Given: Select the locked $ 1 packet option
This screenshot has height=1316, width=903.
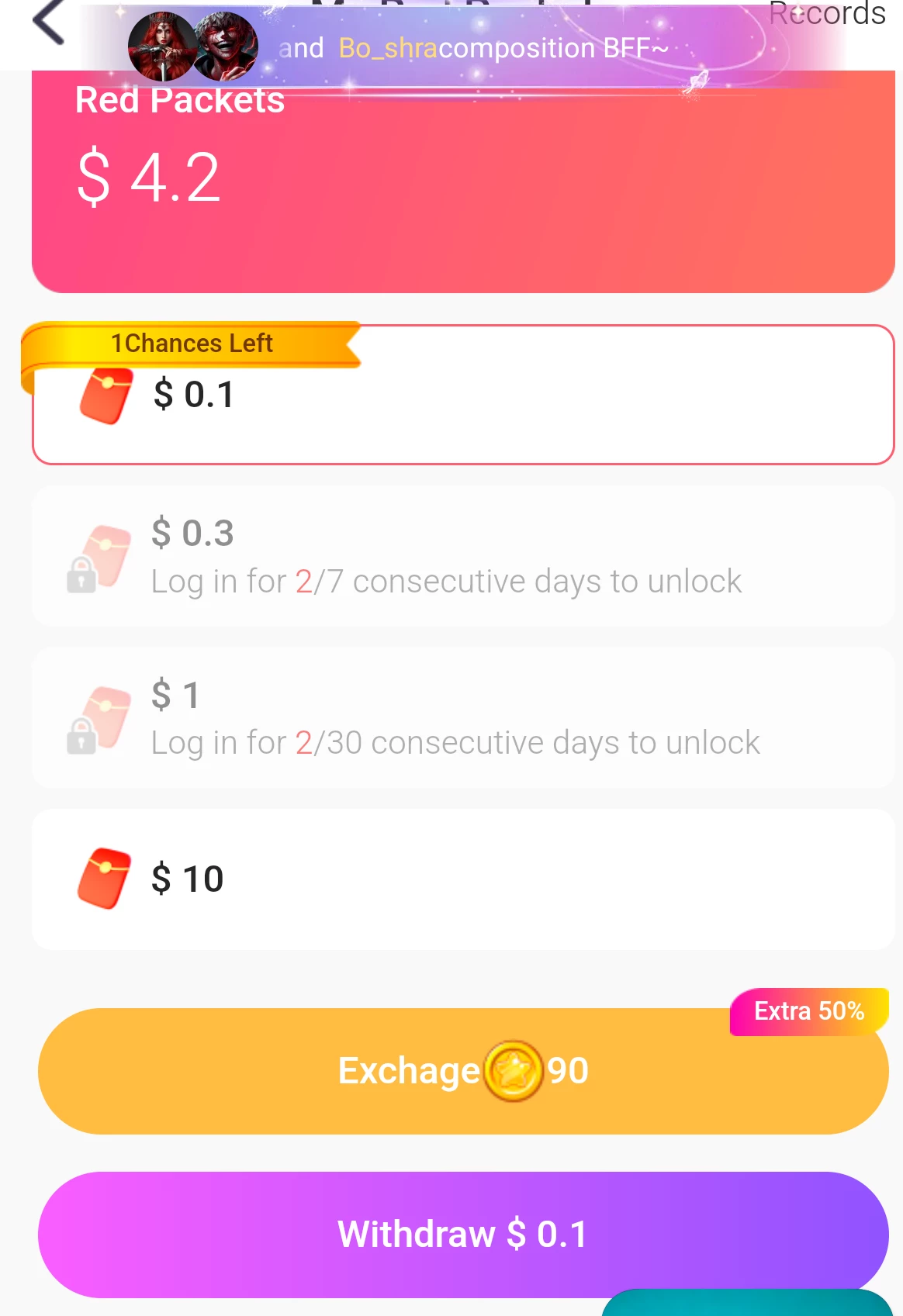Looking at the screenshot, I should [463, 718].
